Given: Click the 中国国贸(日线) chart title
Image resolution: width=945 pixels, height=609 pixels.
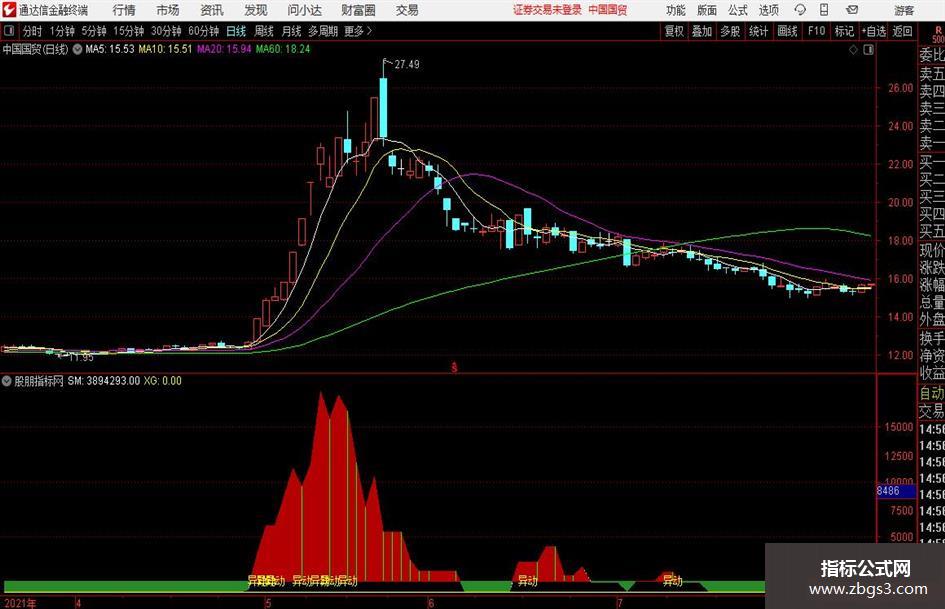Looking at the screenshot, I should [35, 49].
